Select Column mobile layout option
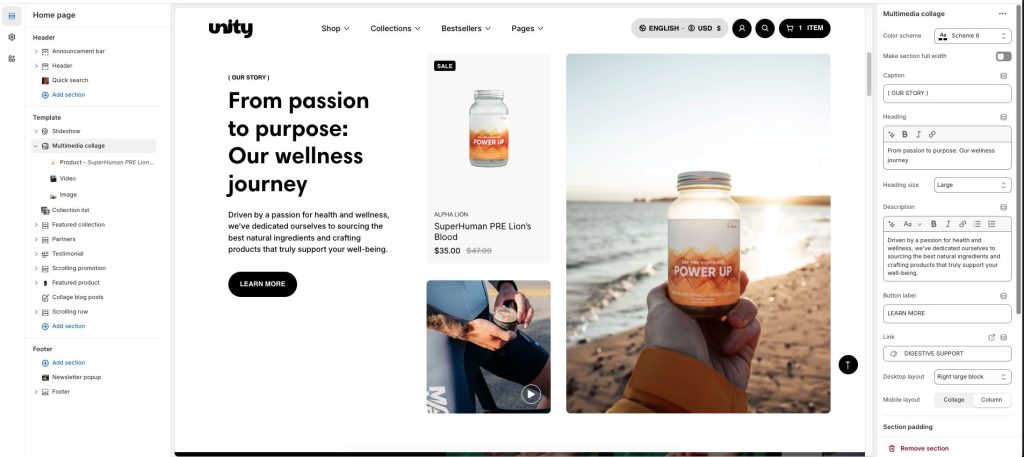 tap(991, 400)
